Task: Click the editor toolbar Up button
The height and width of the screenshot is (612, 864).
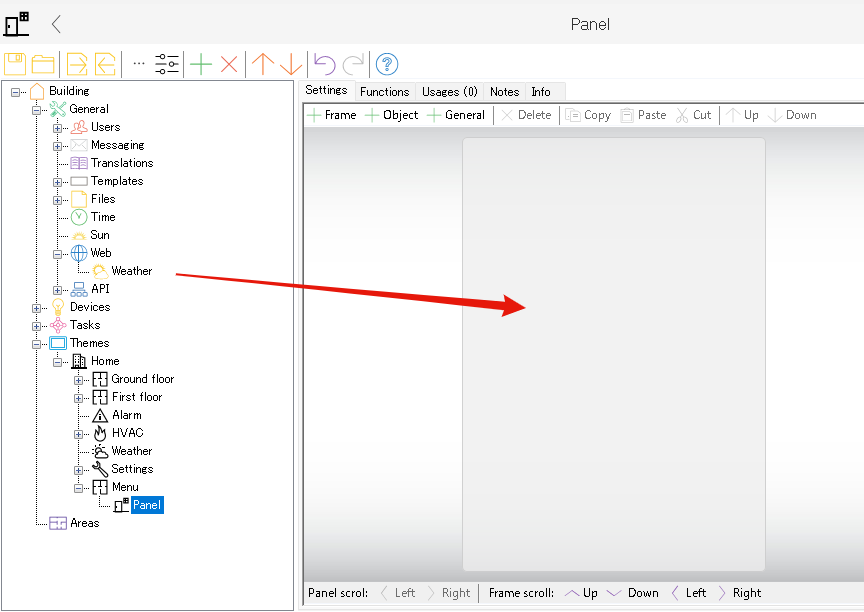Action: (x=742, y=115)
